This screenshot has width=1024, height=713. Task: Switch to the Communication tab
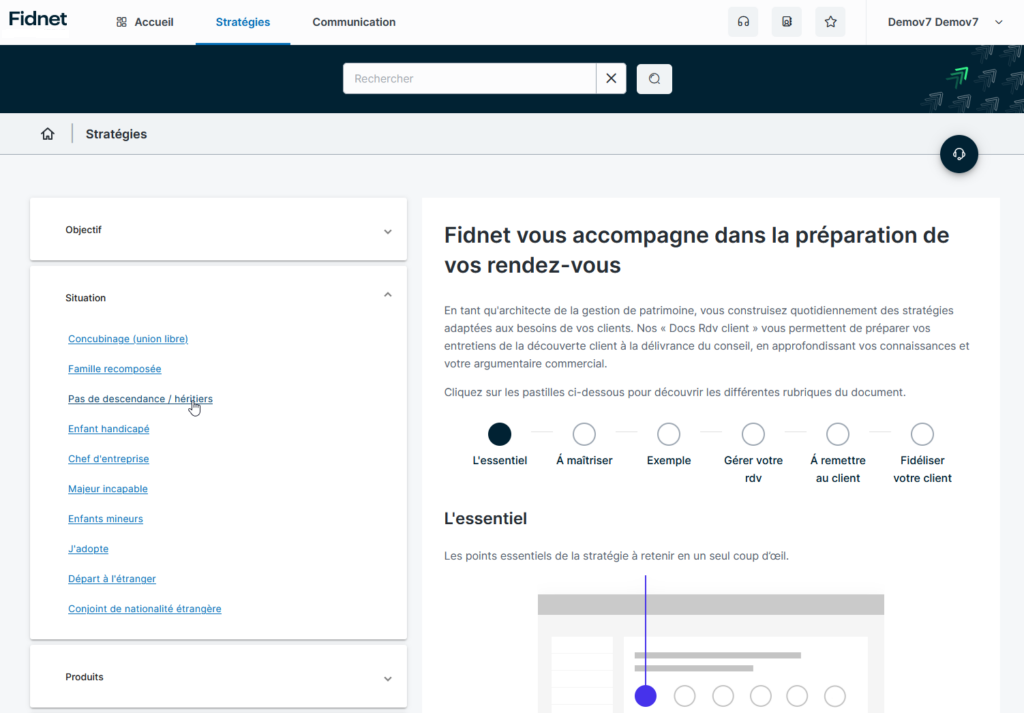pyautogui.click(x=353, y=22)
